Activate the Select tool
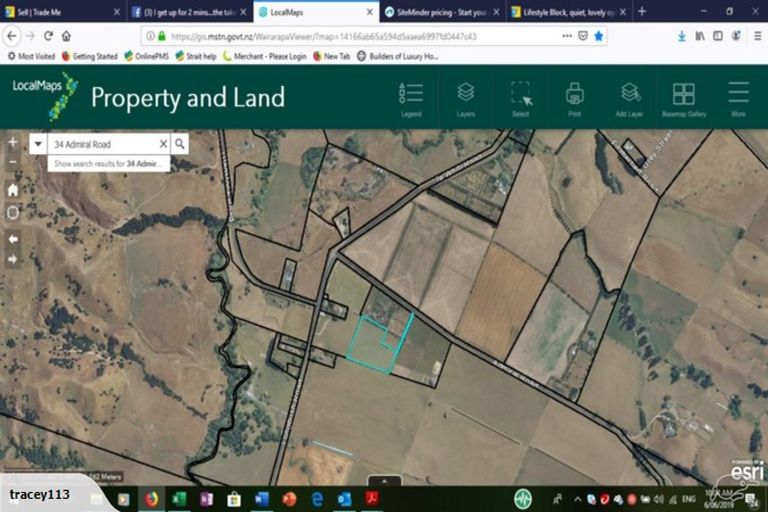The height and width of the screenshot is (512, 768). (x=520, y=98)
